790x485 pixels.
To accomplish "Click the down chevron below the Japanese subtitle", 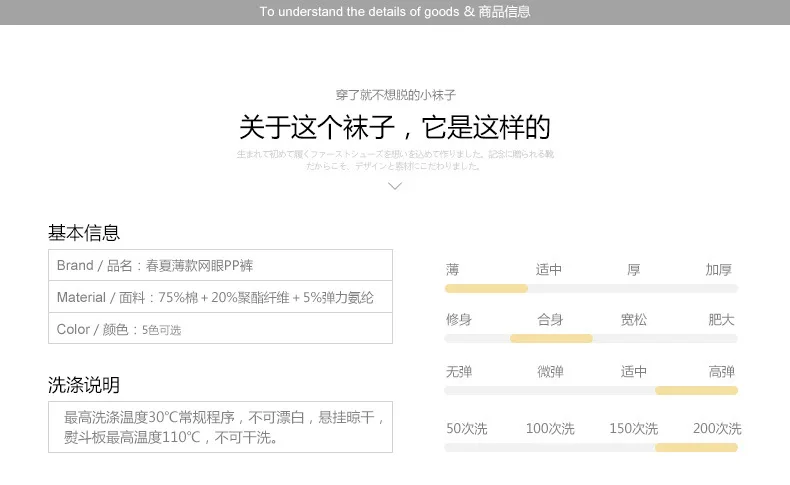I will pos(395,186).
